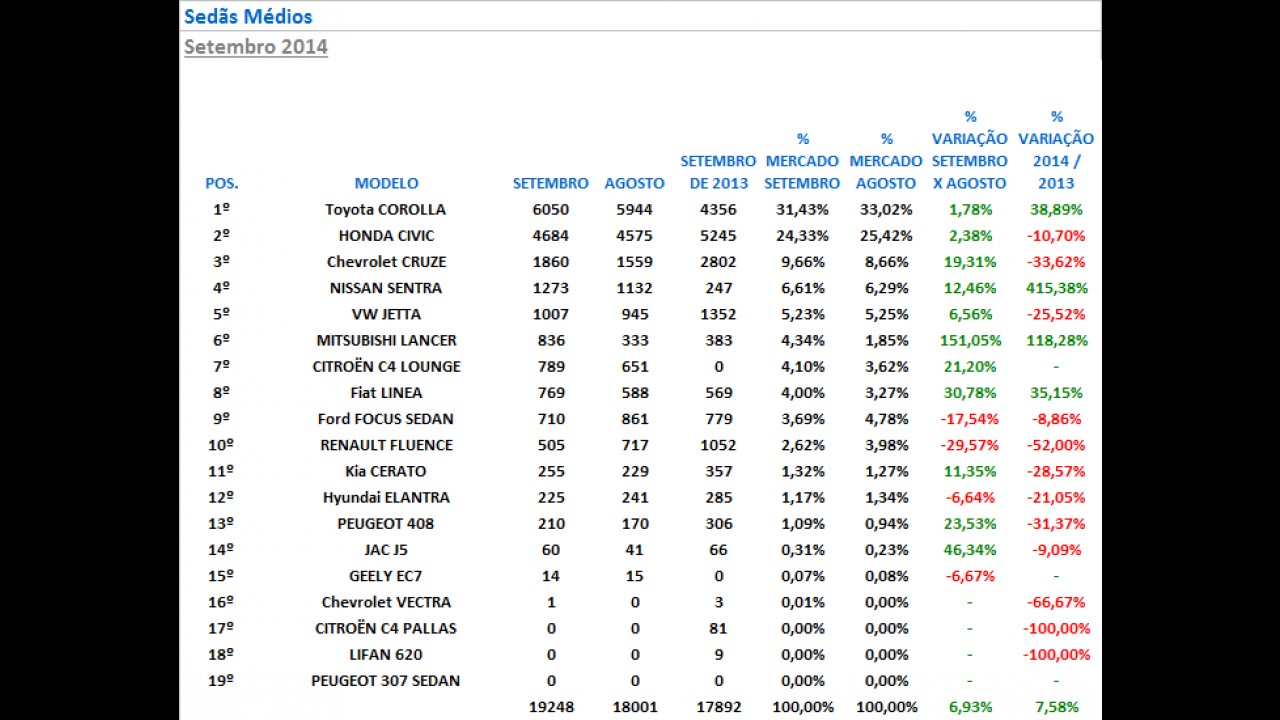Click Civic's August share 25,42%
This screenshot has height=720, width=1280.
coord(886,235)
